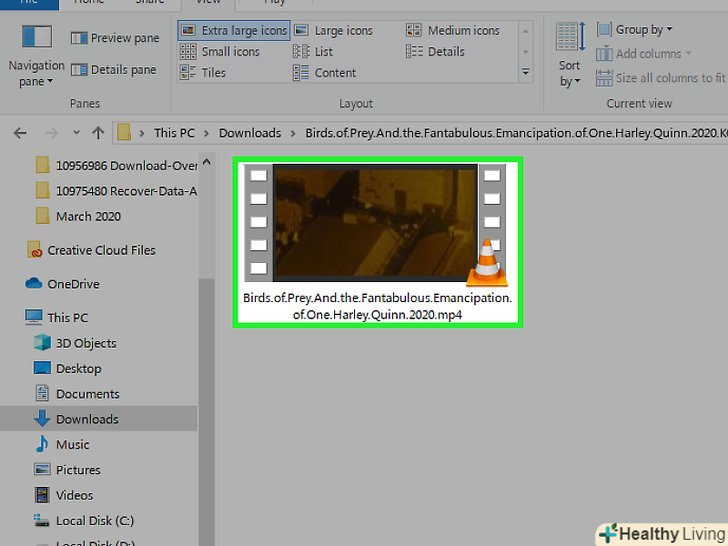Click Size all columns to fit
Image resolution: width=728 pixels, height=546 pixels.
[661, 78]
